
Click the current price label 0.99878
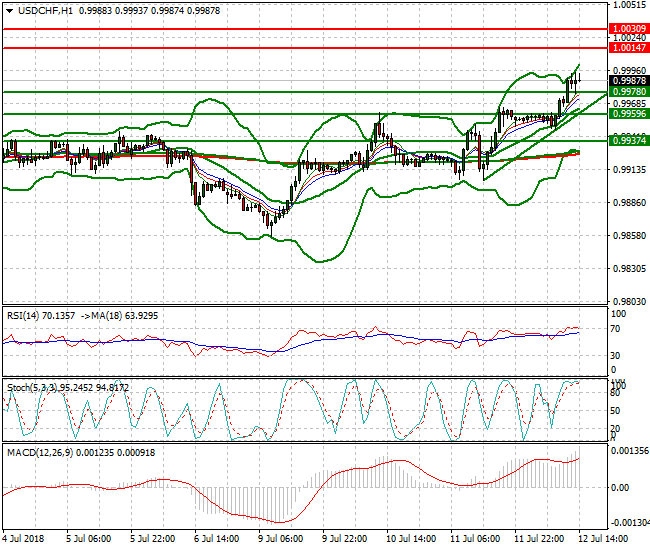pos(629,81)
